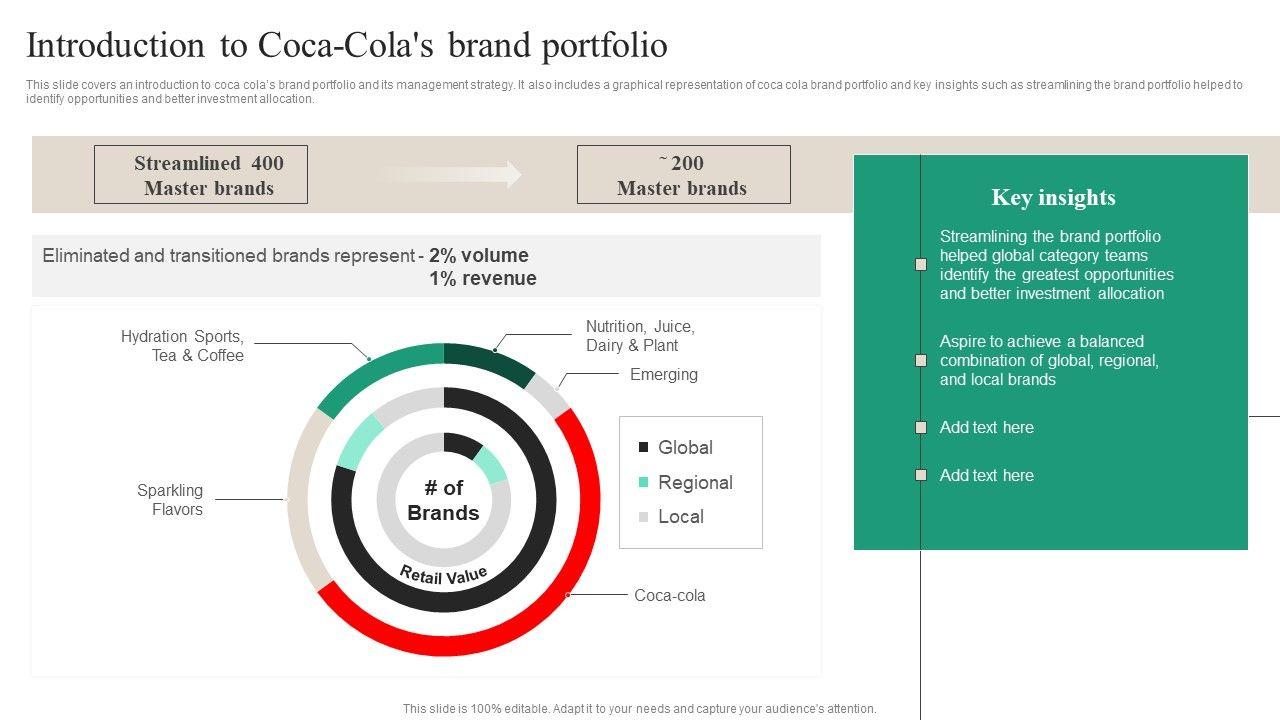Click bullet marker beside 'Aspire to achieve'

tap(921, 360)
